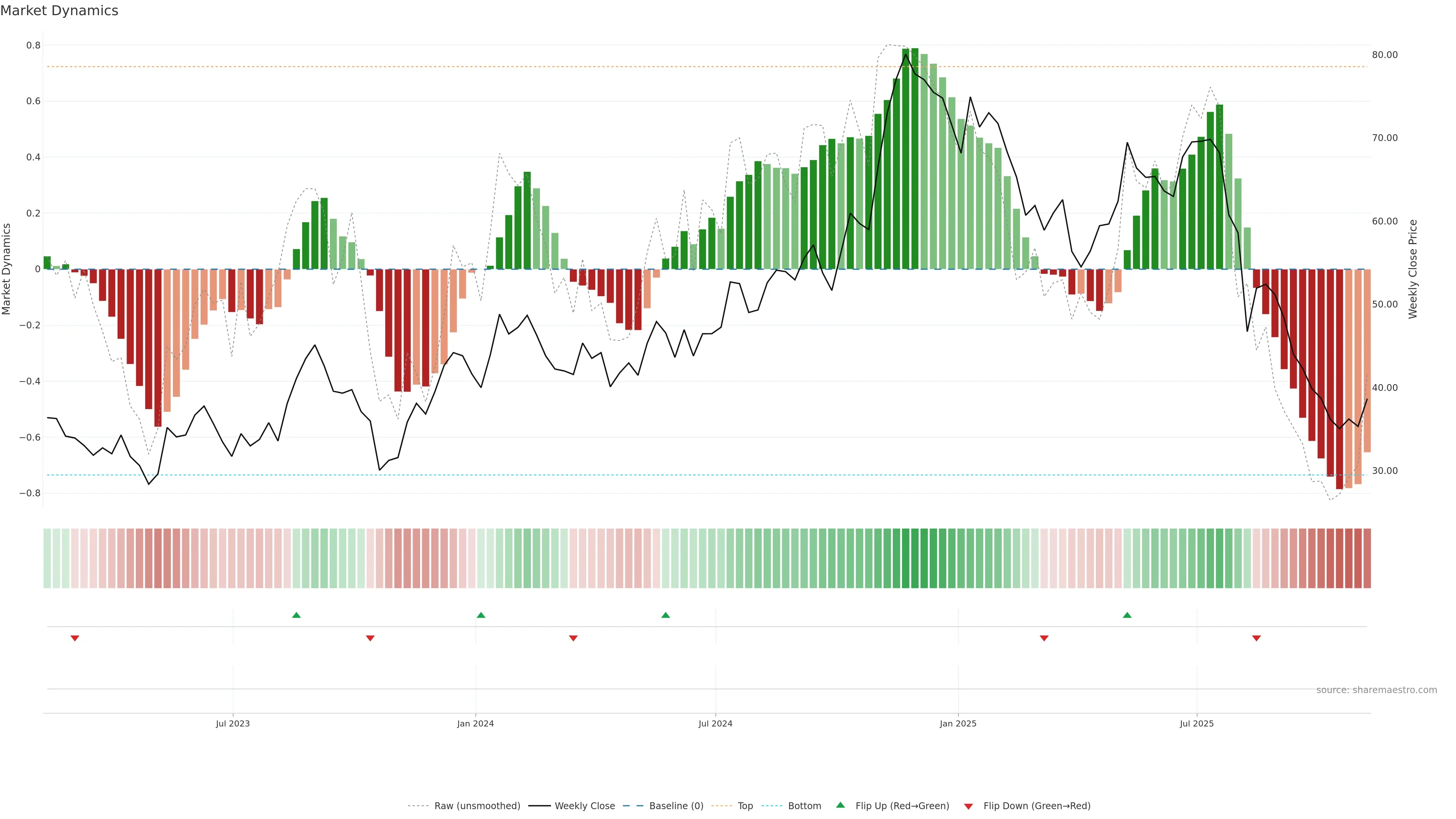Image resolution: width=1456 pixels, height=819 pixels.
Task: Click the leftmost red flip-down triangle marker
Action: coord(75,638)
